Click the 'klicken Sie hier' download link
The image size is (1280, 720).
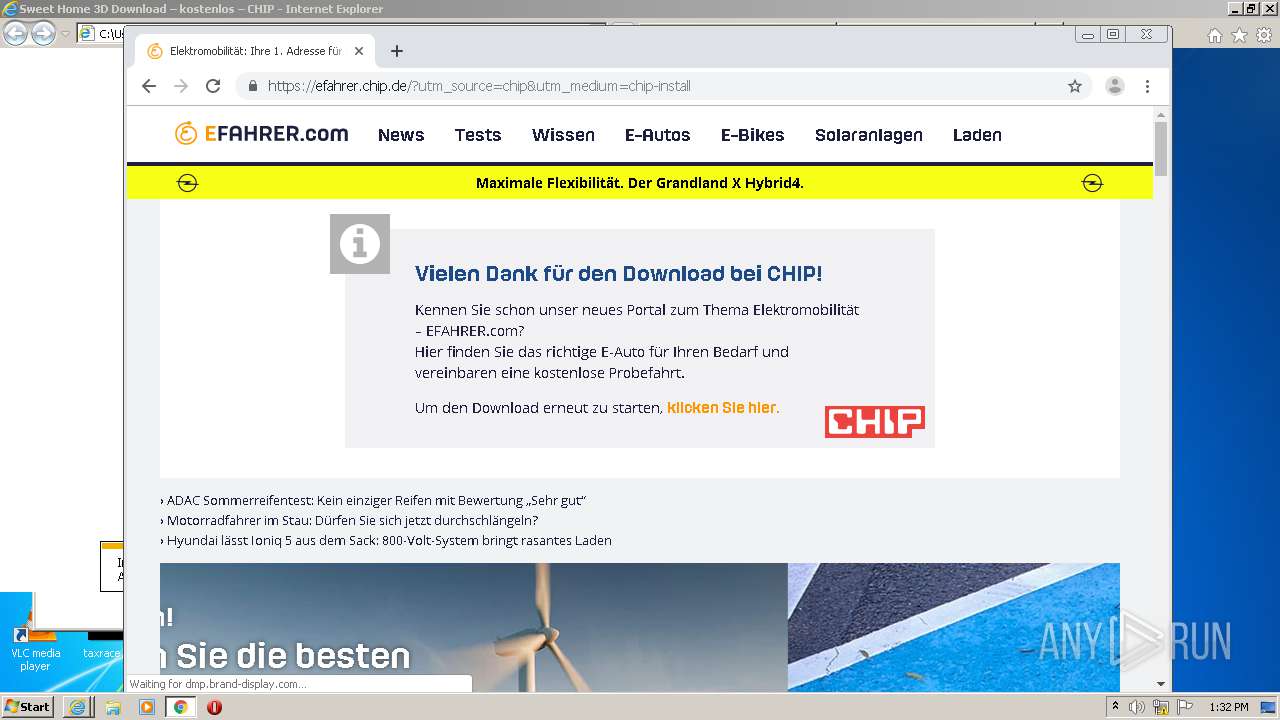point(721,408)
